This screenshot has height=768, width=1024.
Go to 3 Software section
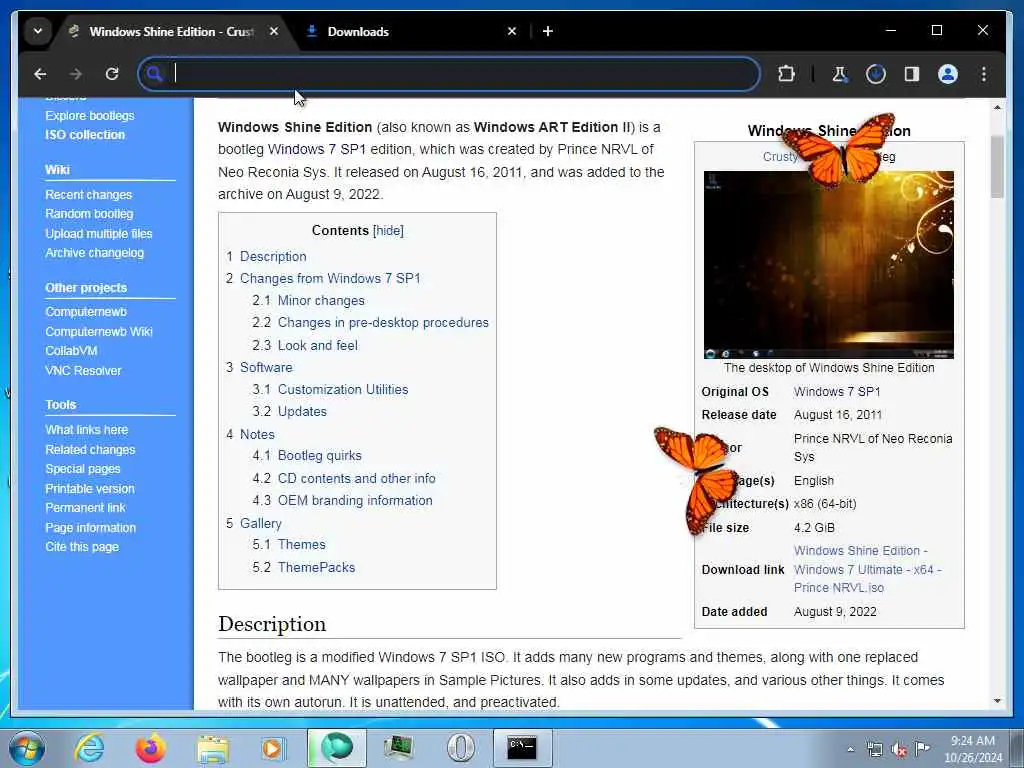click(x=266, y=368)
